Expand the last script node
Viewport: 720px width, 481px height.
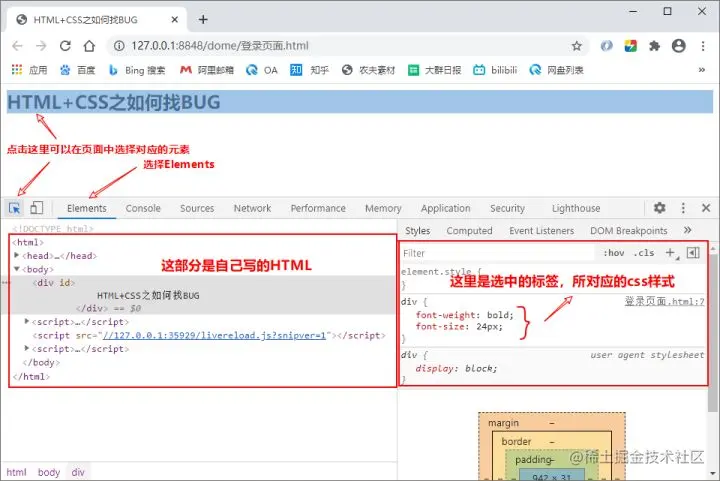tap(27, 348)
